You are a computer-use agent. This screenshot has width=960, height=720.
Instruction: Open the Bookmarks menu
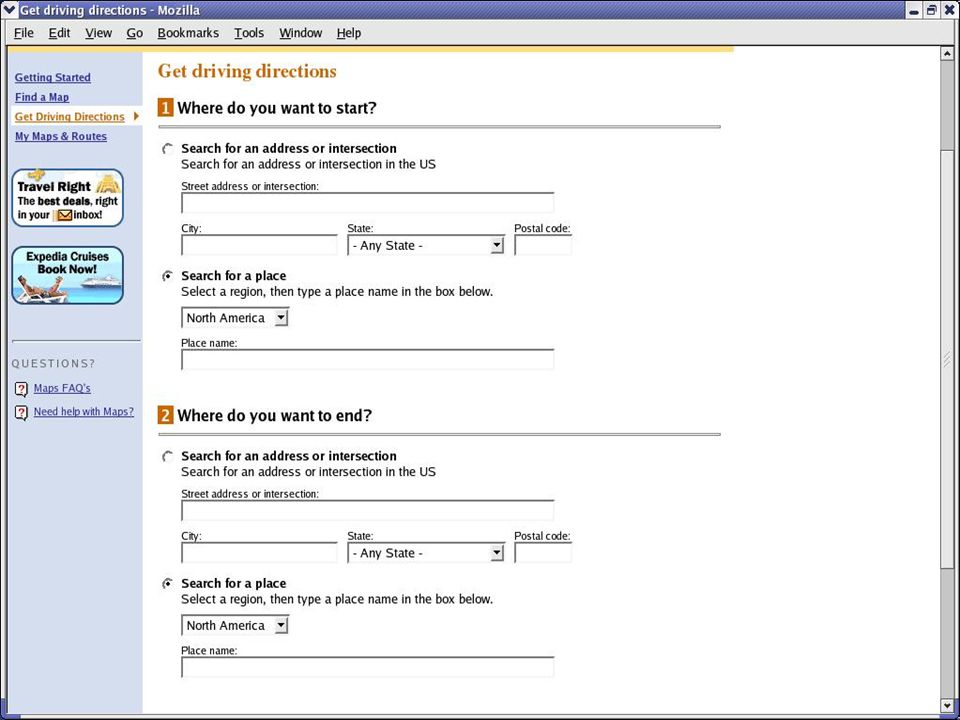click(x=188, y=33)
